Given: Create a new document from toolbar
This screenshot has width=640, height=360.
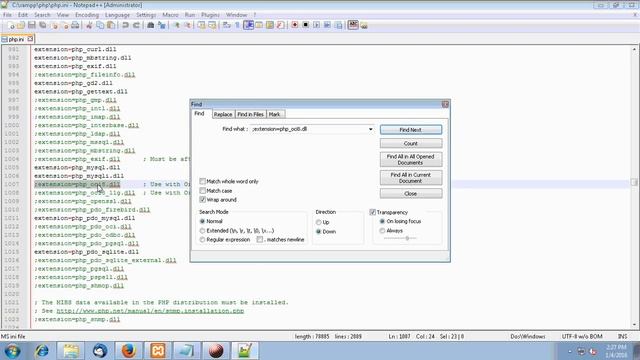Looking at the screenshot, I should 11,25.
